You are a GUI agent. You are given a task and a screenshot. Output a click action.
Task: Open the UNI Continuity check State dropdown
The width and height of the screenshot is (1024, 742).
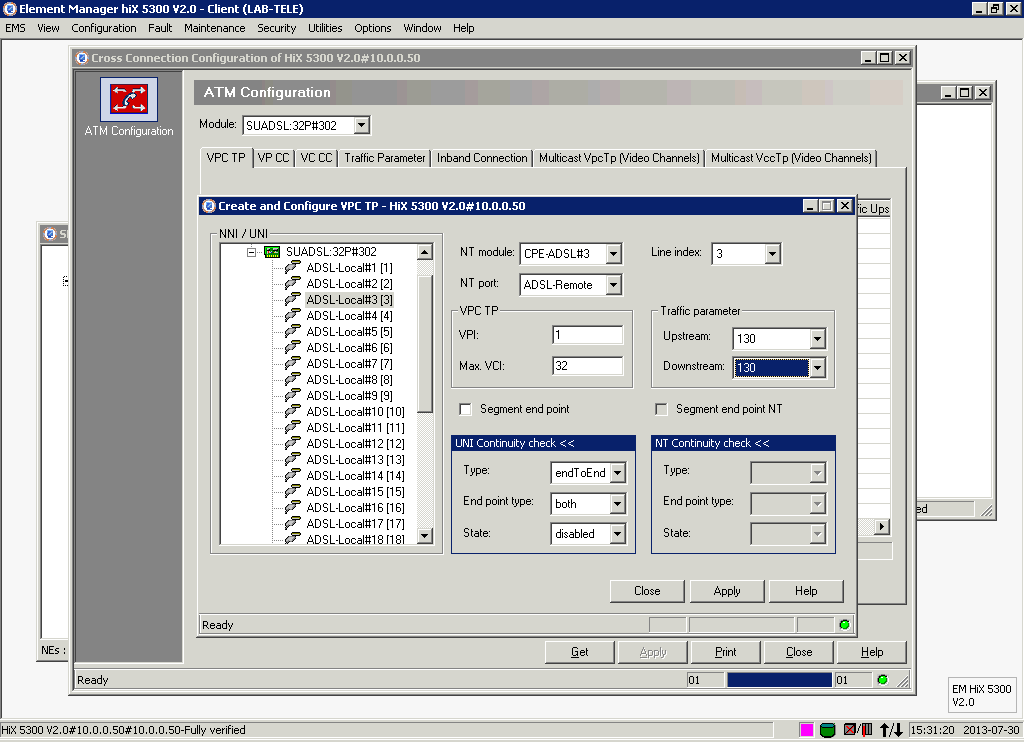[x=618, y=534]
